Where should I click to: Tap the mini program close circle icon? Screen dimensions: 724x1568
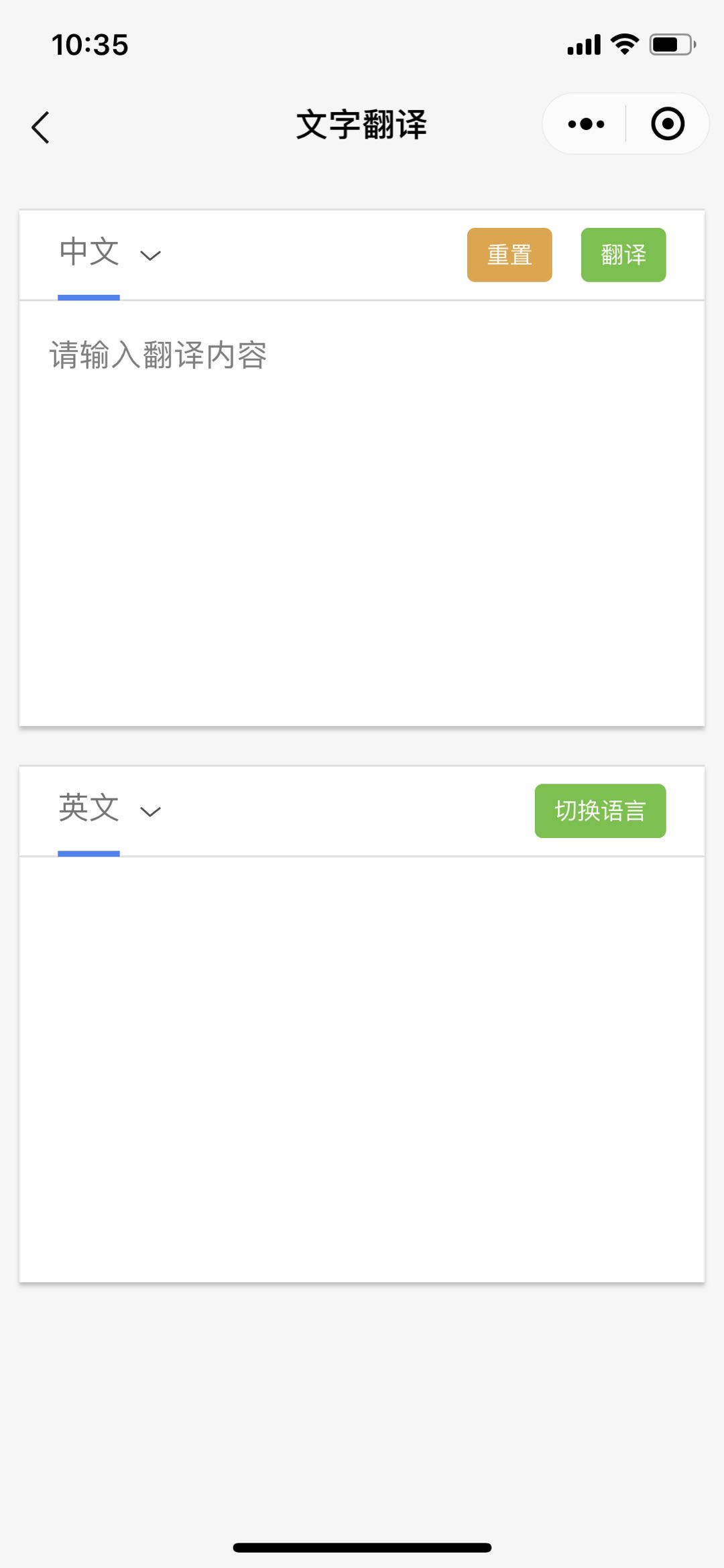pyautogui.click(x=668, y=124)
